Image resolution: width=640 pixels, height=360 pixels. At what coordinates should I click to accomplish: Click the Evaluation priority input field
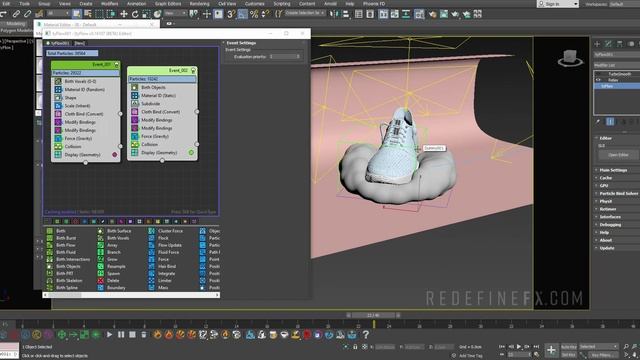coord(284,56)
